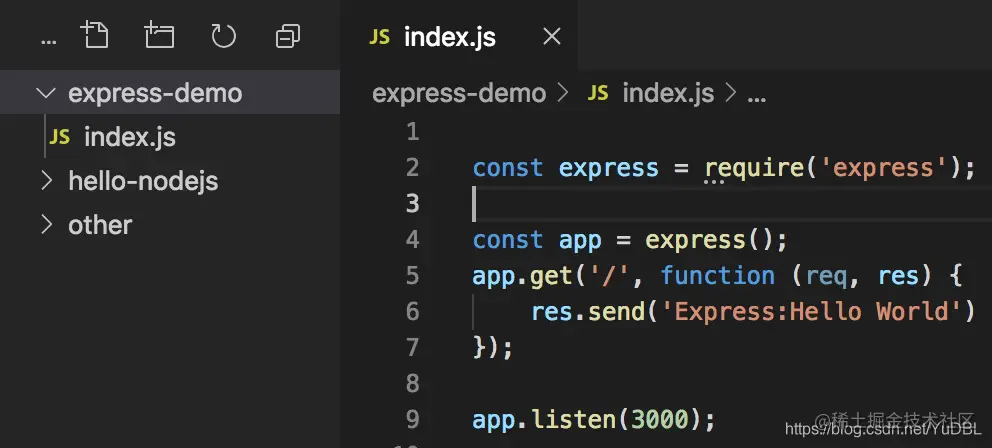Click index.js in the breadcrumb
This screenshot has width=992, height=448.
coord(668,94)
